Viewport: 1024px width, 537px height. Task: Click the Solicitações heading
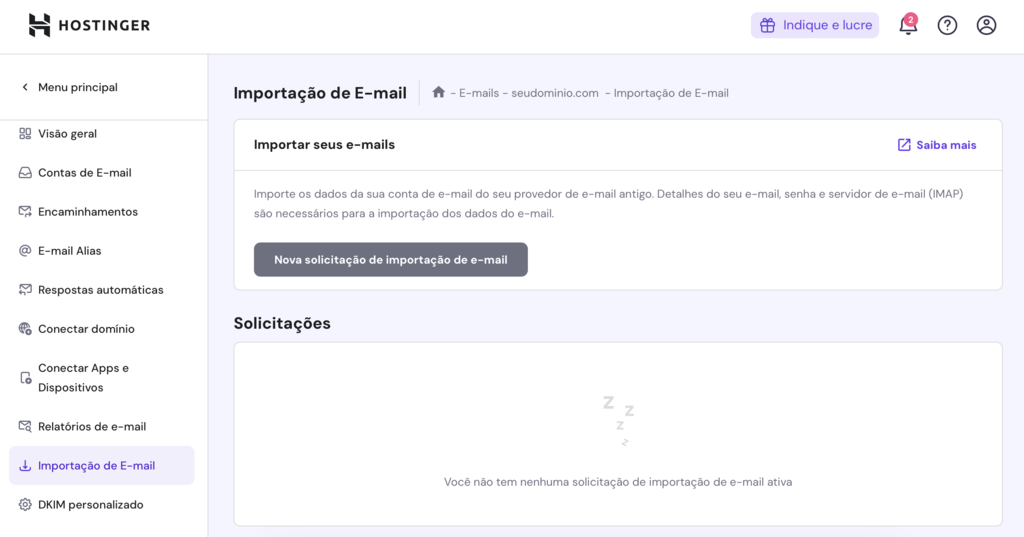click(282, 323)
